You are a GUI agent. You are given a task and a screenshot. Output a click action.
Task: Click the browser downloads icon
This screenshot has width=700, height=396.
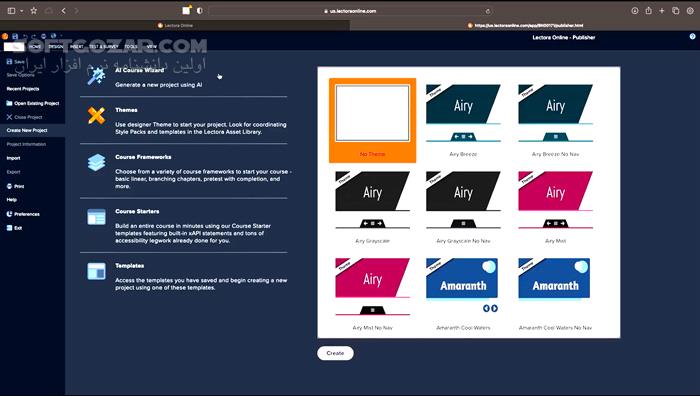(634, 11)
